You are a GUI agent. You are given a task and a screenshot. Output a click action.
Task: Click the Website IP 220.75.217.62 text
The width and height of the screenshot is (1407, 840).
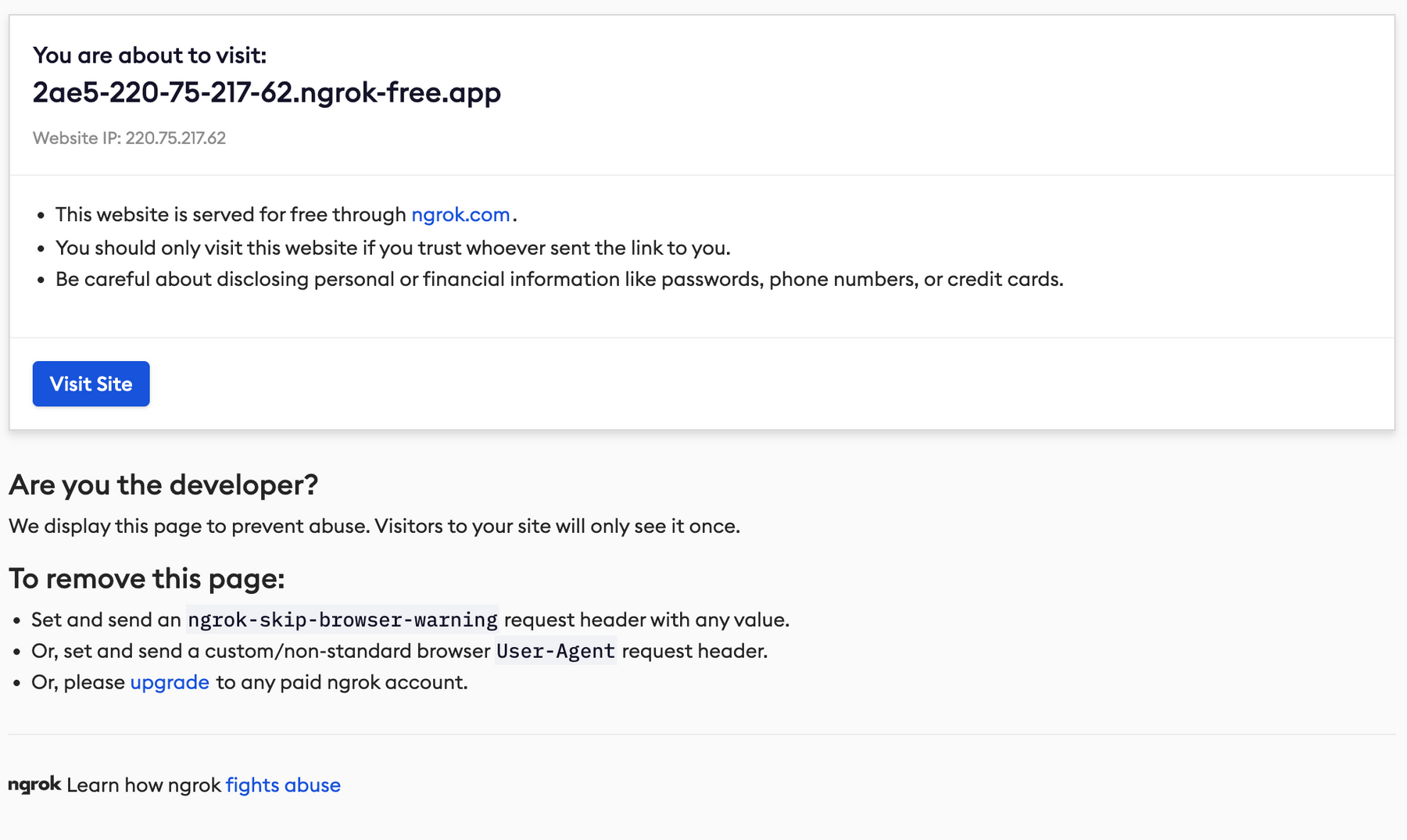pos(129,138)
